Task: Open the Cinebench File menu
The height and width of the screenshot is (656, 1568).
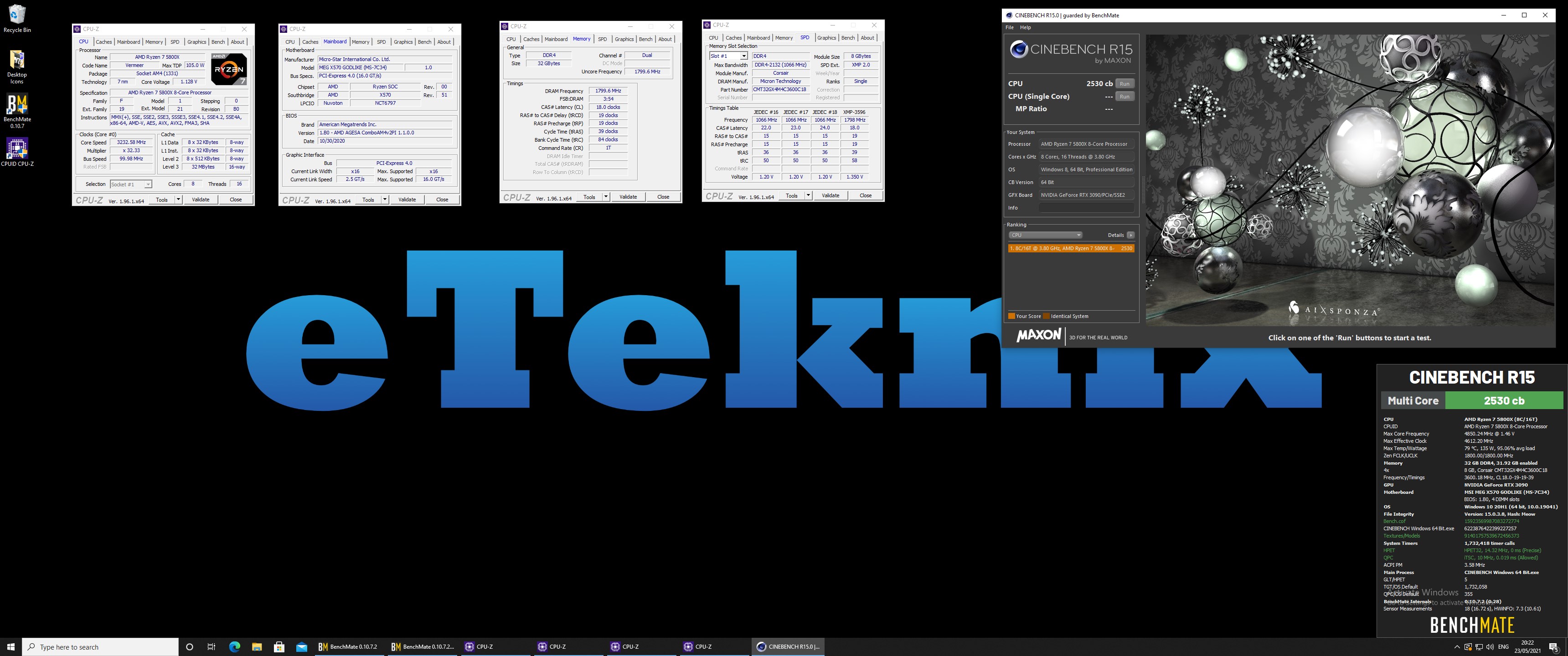Action: point(1009,27)
